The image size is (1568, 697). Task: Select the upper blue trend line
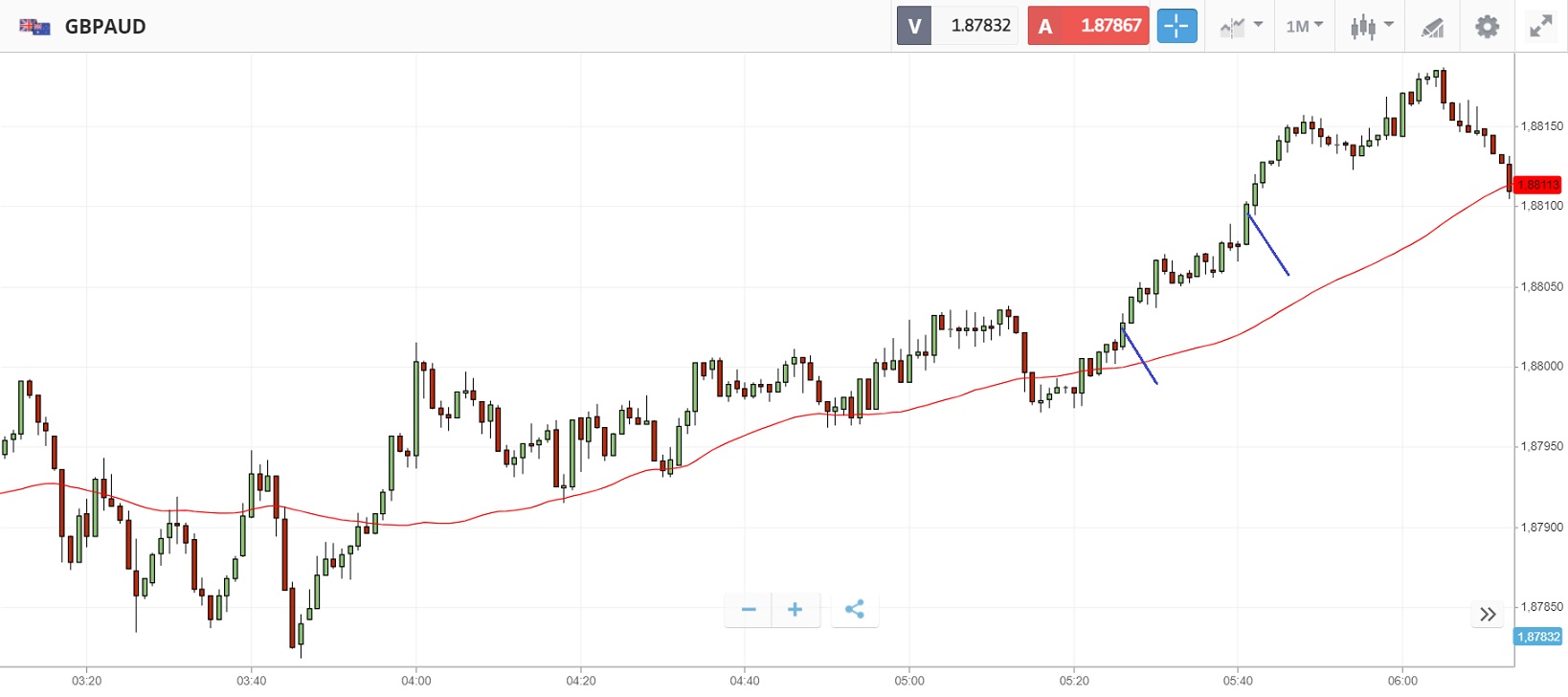pos(1268,244)
